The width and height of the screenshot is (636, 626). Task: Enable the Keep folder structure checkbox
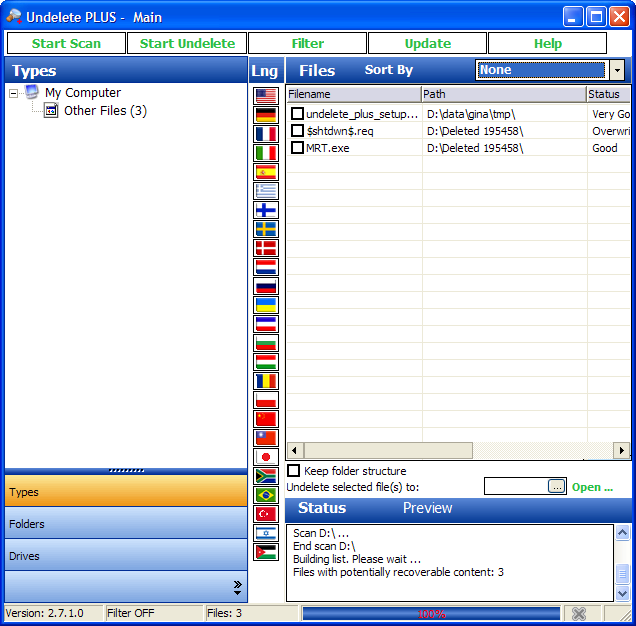[x=293, y=471]
